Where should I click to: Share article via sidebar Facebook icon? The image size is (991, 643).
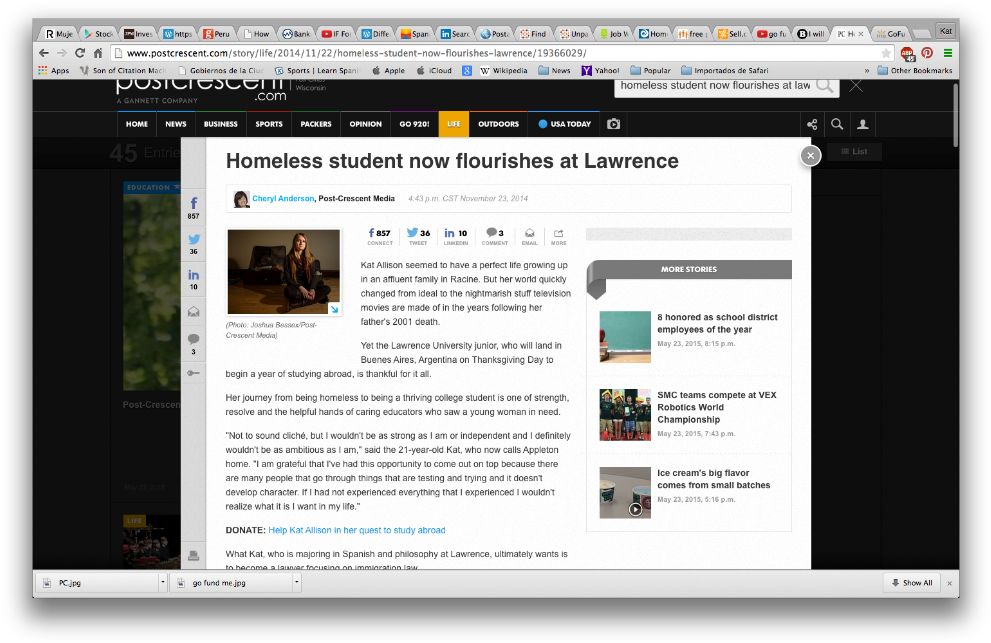tap(193, 204)
